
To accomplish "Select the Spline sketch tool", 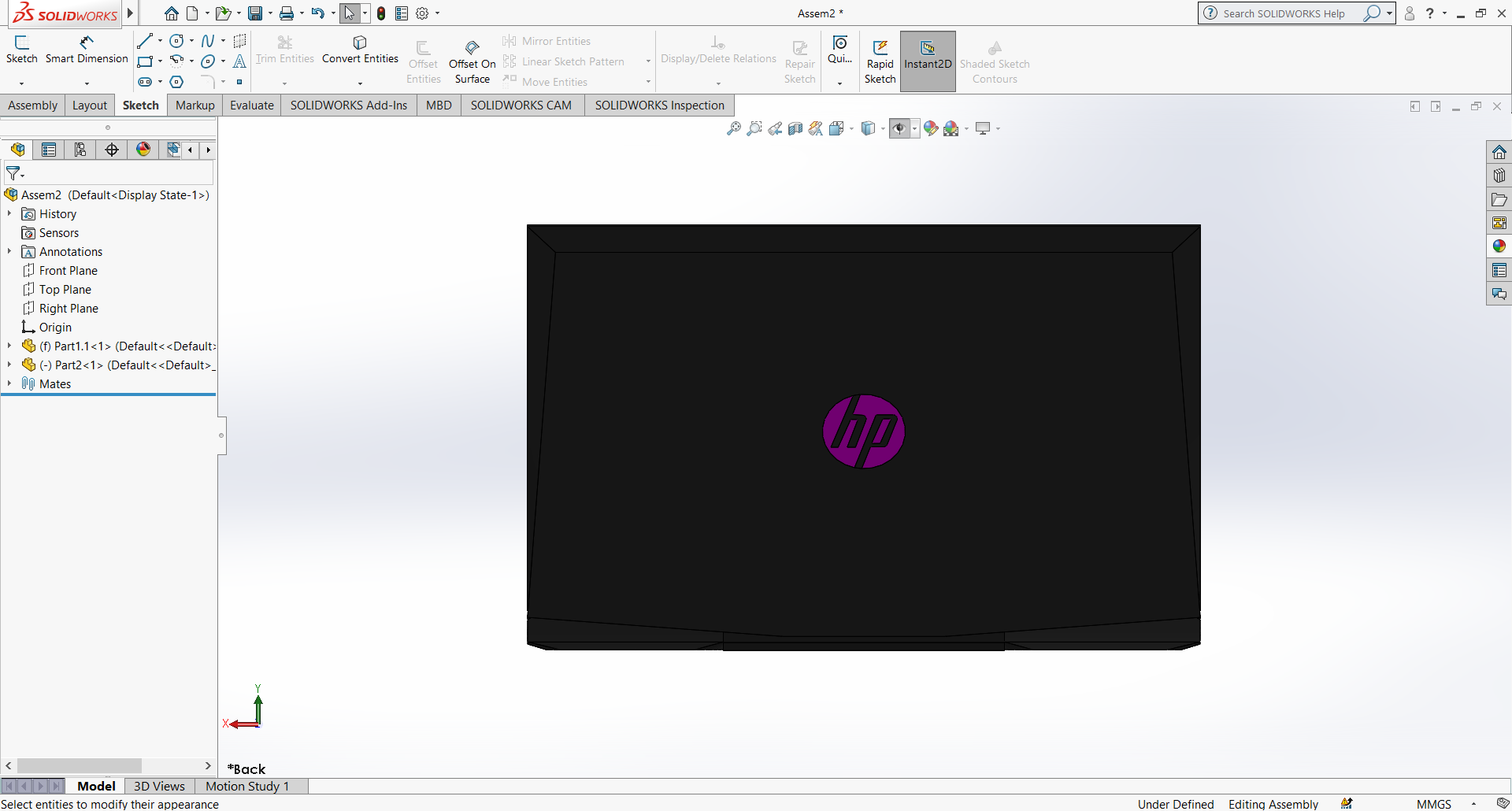I will tap(208, 41).
